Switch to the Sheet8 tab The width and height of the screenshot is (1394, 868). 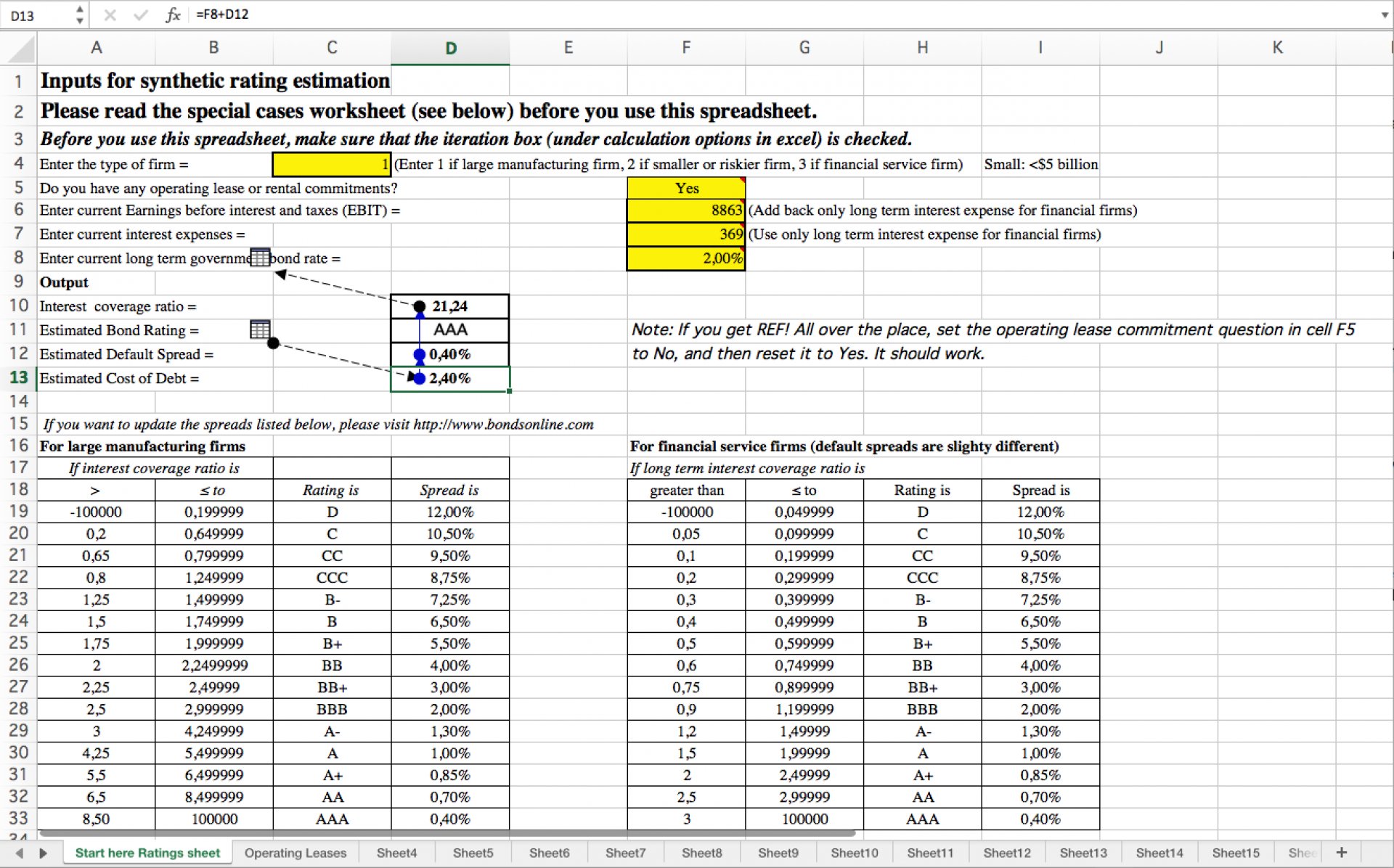click(701, 853)
